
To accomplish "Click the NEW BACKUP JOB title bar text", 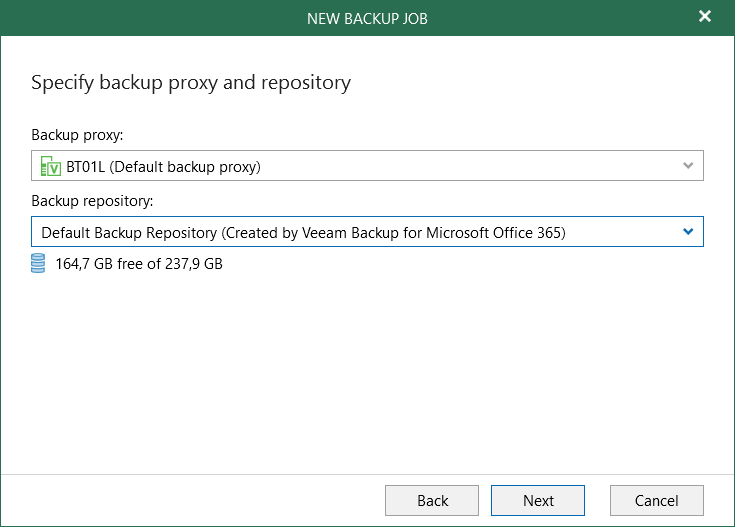I will [x=367, y=17].
